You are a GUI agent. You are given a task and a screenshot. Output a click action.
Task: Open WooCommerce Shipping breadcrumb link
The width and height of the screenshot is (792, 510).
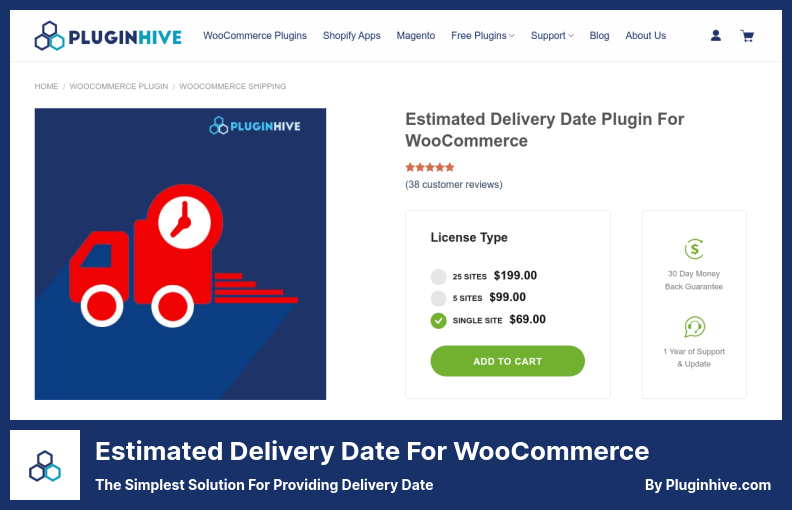click(x=233, y=86)
